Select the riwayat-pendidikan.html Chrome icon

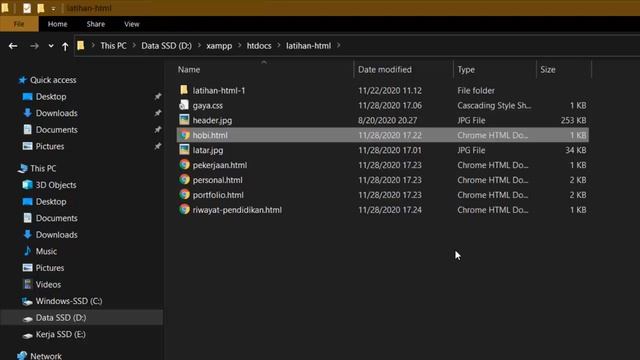pos(184,209)
